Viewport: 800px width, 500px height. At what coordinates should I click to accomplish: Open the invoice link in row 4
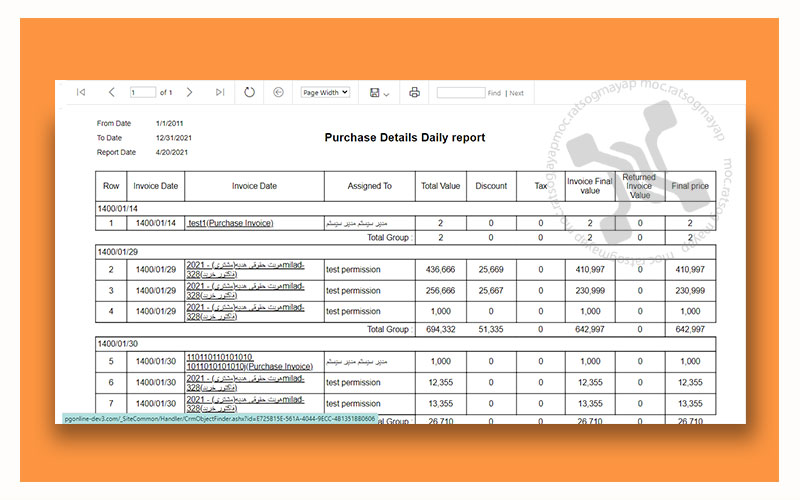click(x=246, y=312)
